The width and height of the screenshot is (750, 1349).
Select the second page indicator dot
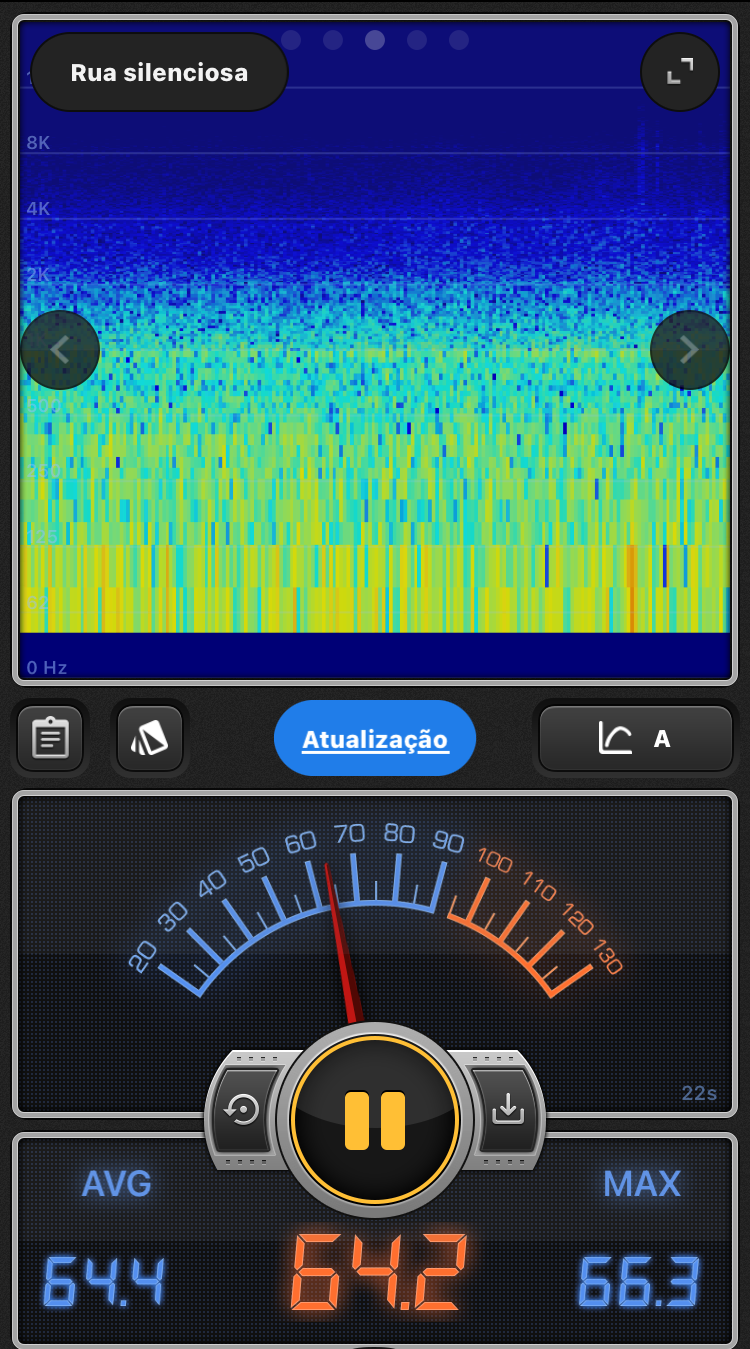point(333,40)
